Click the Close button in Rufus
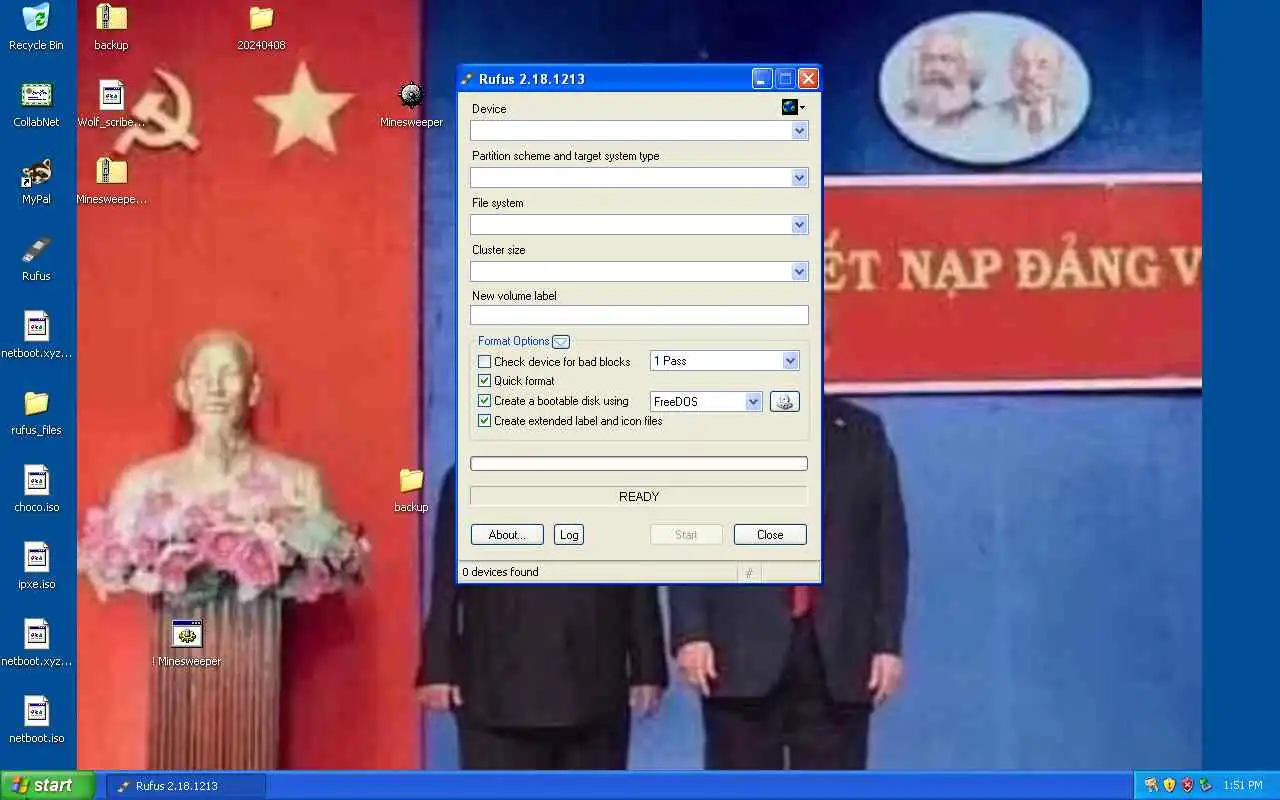Viewport: 1280px width, 800px height. point(770,535)
